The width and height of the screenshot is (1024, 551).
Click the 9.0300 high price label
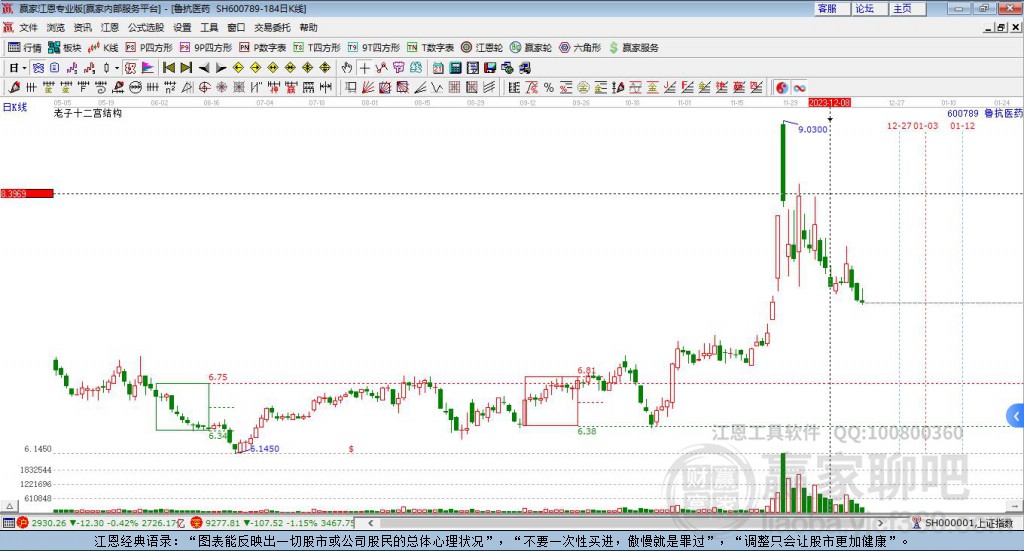click(x=812, y=129)
